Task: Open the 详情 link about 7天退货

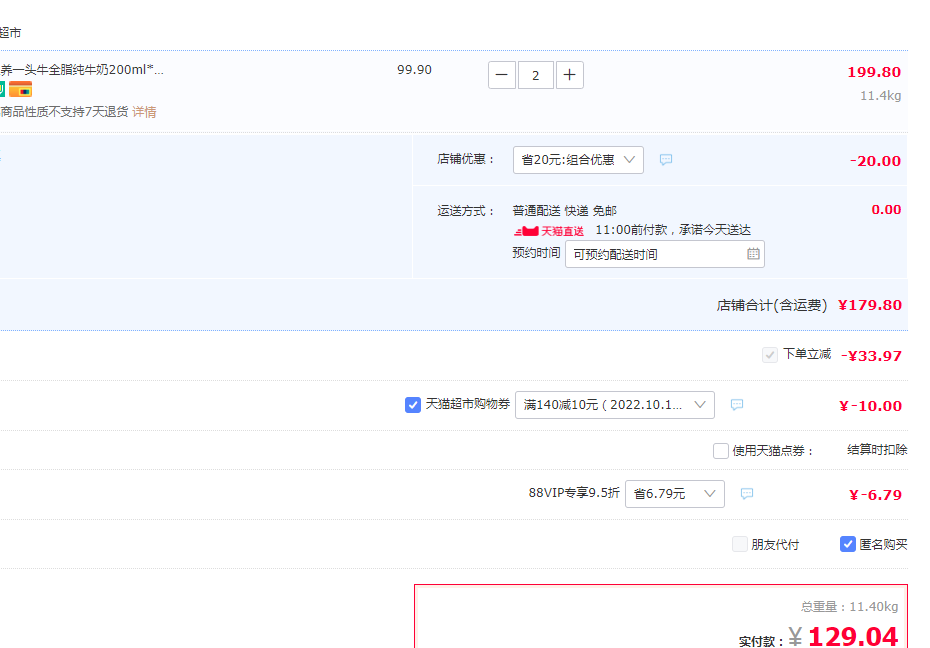Action: 144,112
